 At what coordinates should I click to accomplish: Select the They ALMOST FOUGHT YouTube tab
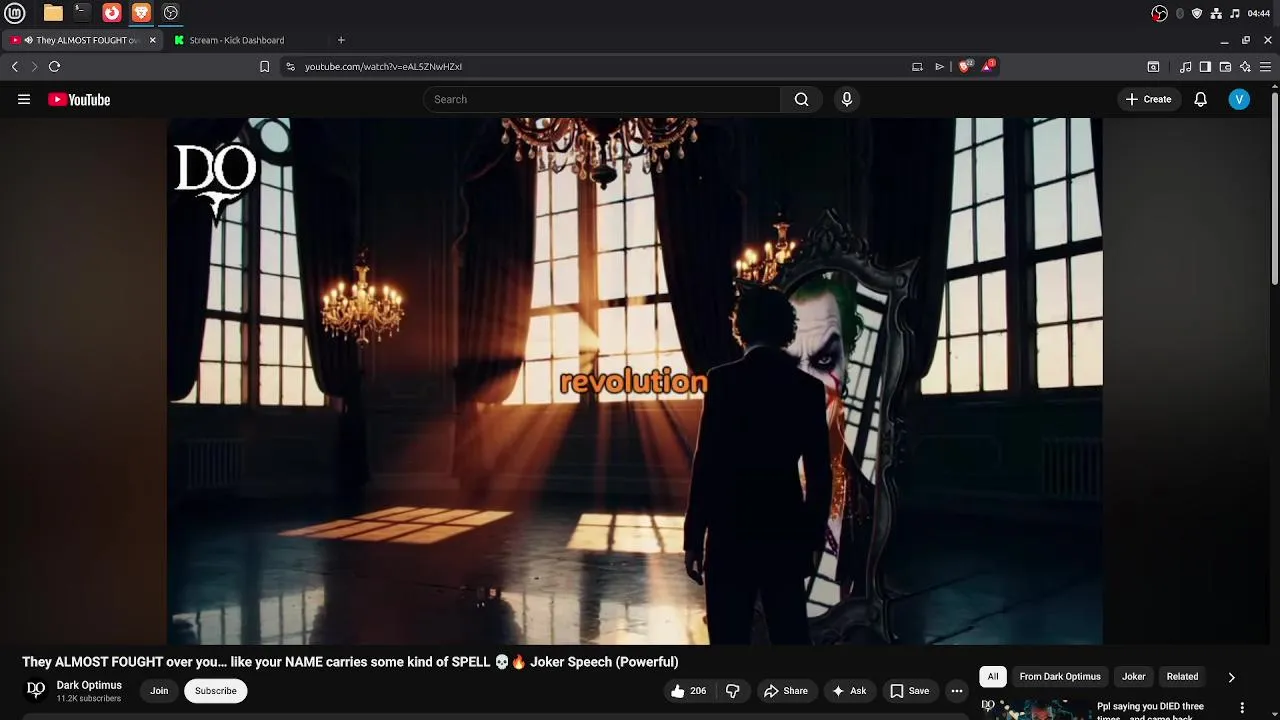(82, 40)
